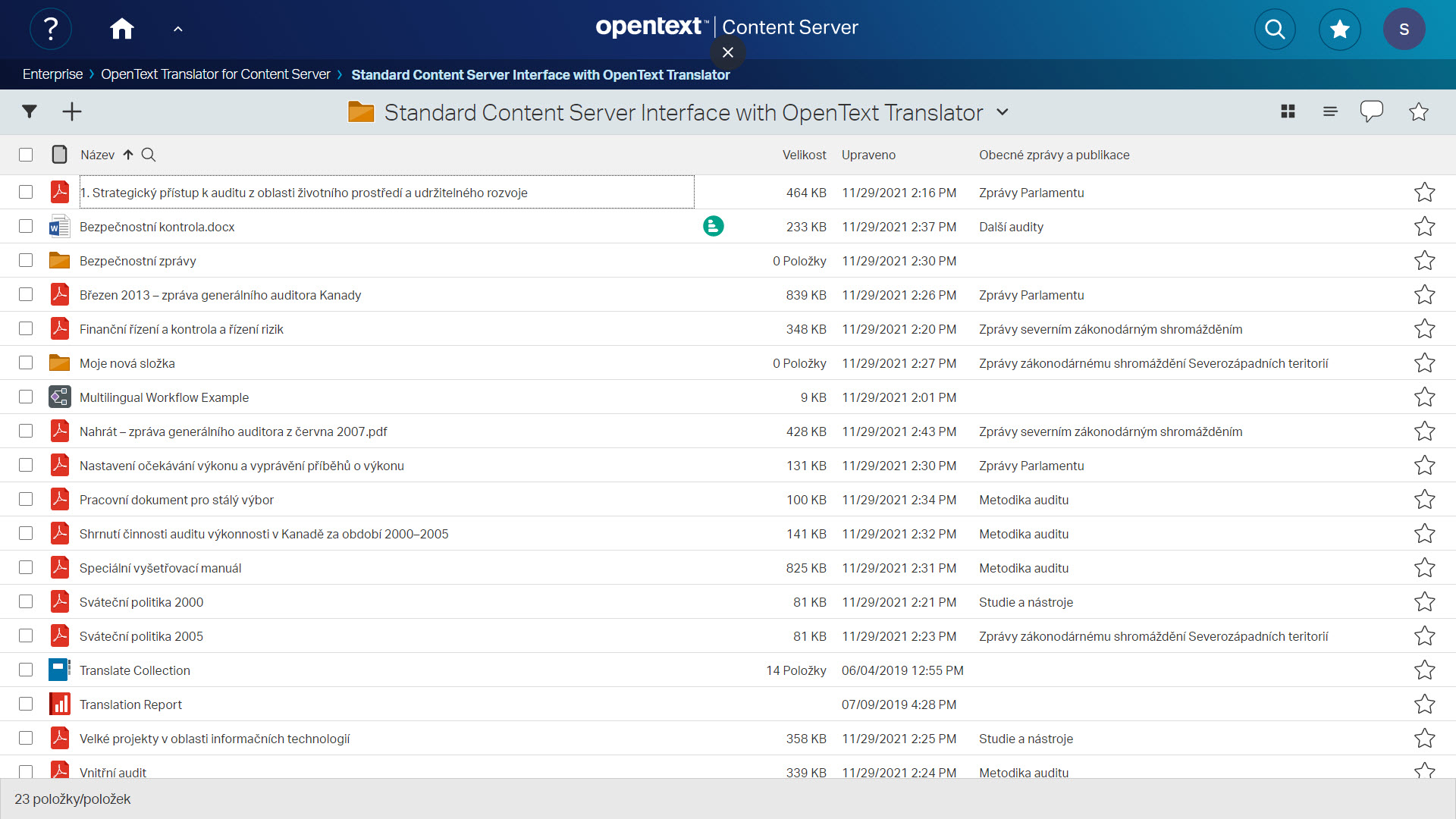The width and height of the screenshot is (1456, 819).
Task: Click the green reserved badge on Bezpečnostní kontrola.docx
Action: (x=713, y=226)
